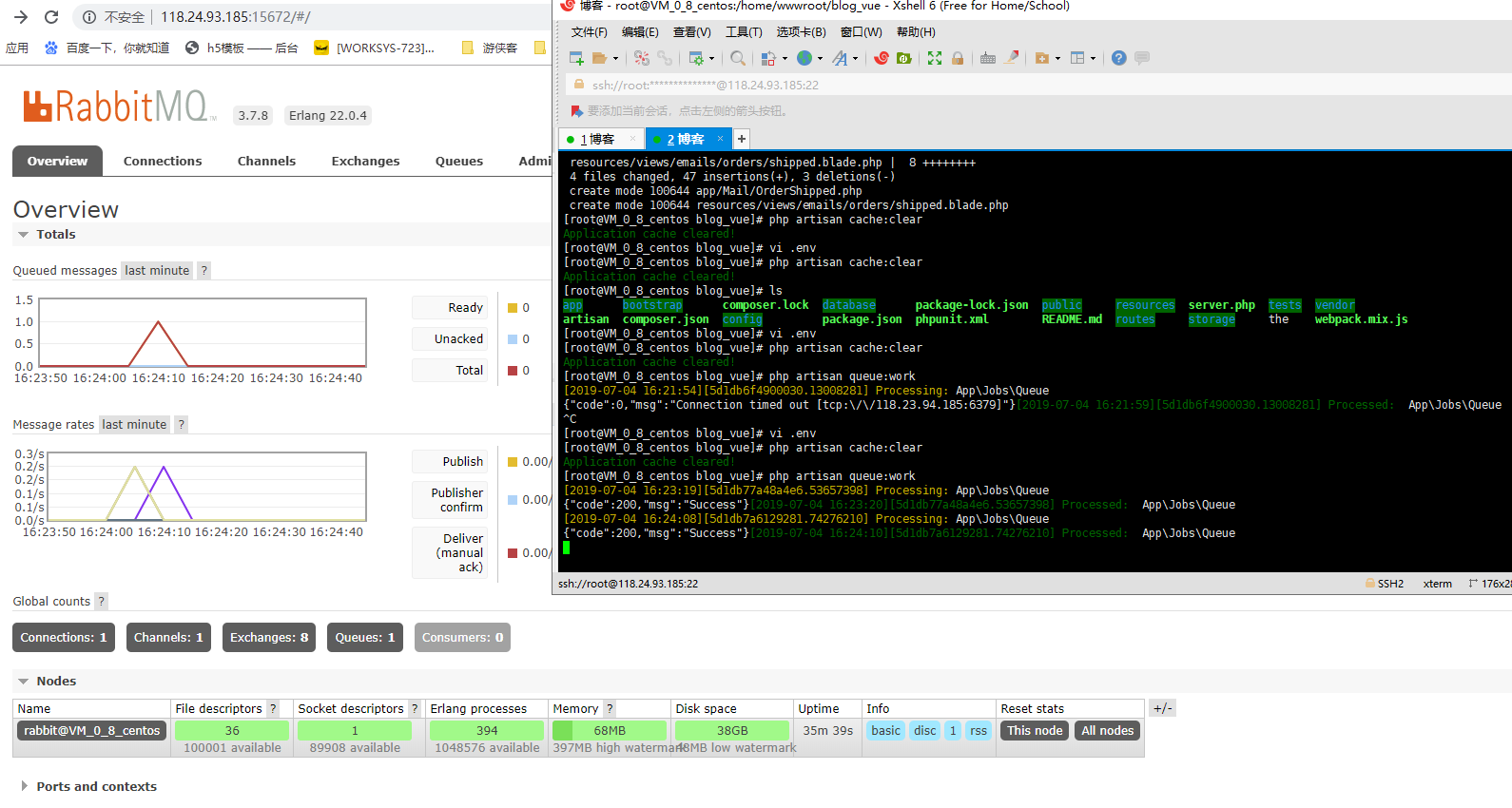Switch to session tab 1 博客
Image resolution: width=1512 pixels, height=808 pixels.
[599, 139]
